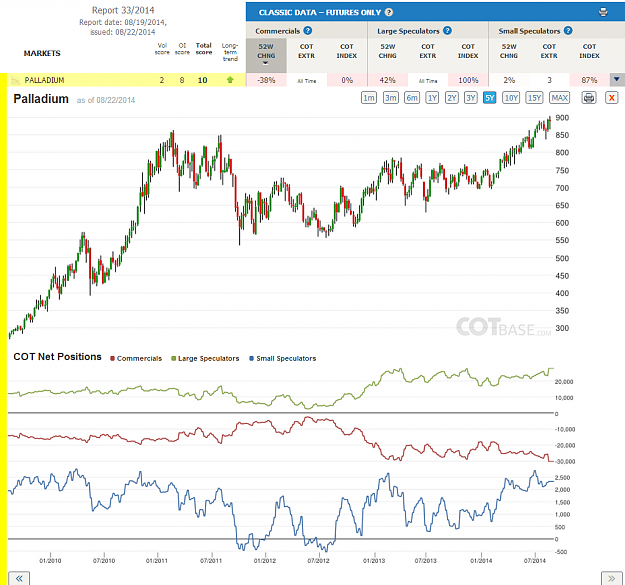Expand the Palladium row dropdown arrow

617,80
